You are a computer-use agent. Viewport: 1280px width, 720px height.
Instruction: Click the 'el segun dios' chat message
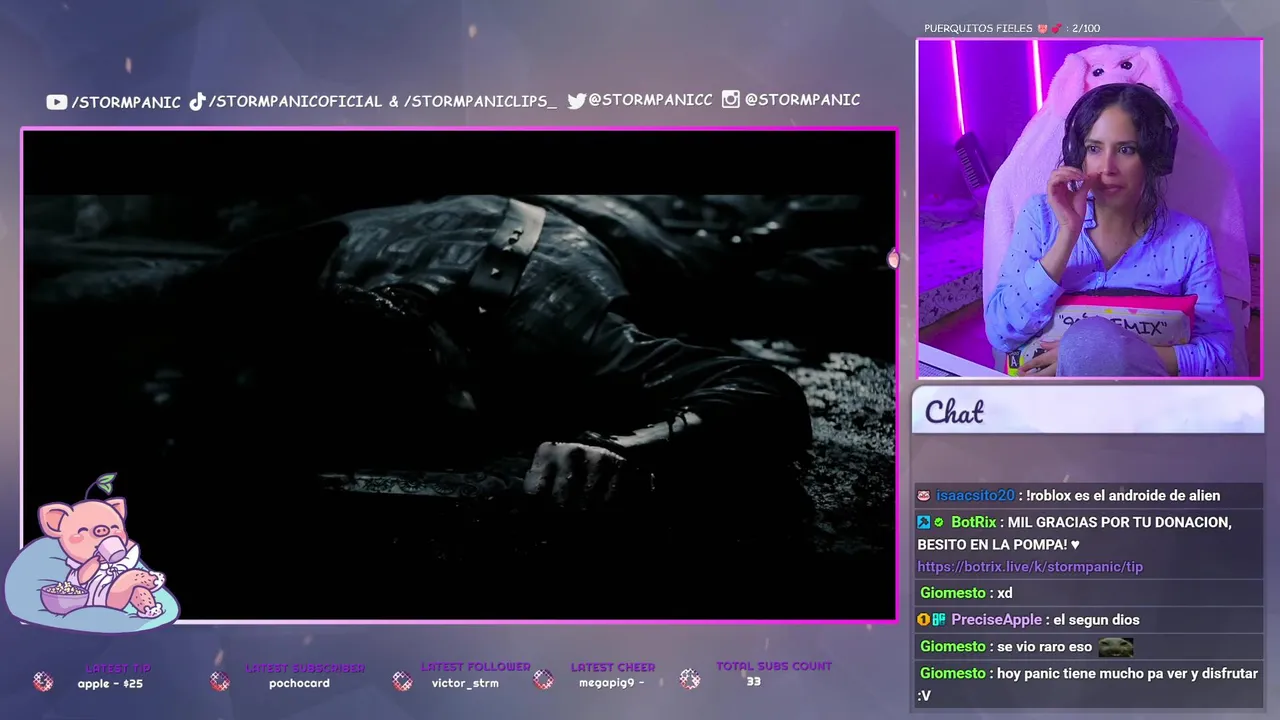(x=1095, y=620)
